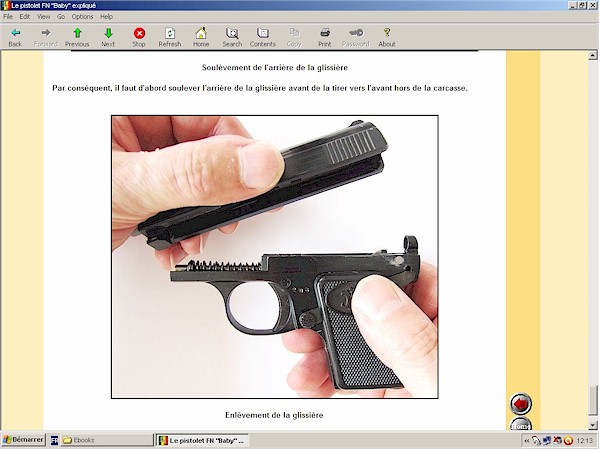The image size is (600, 450).
Task: Expand hidden system tray icons chevron
Action: pos(527,441)
